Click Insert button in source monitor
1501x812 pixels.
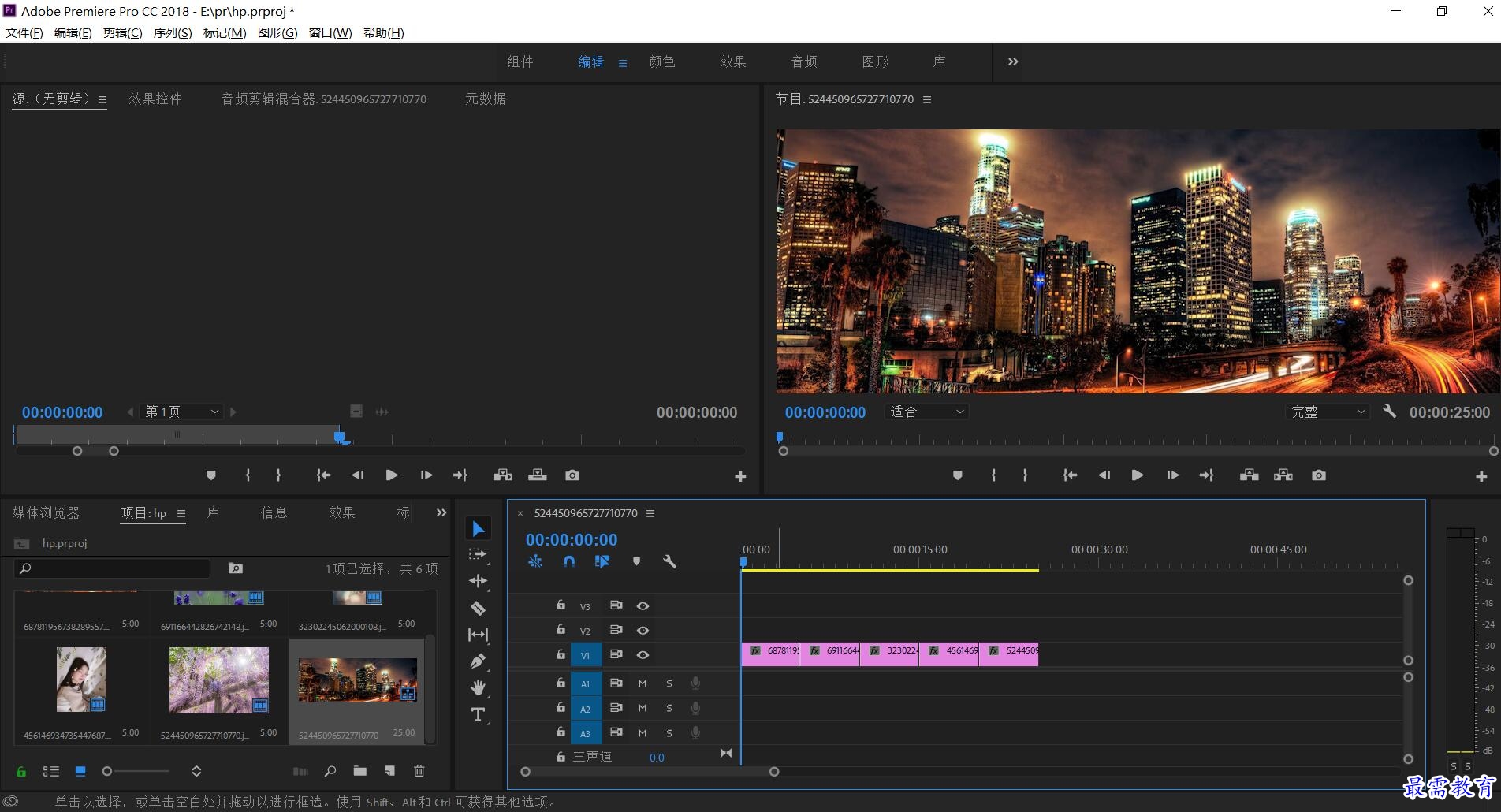click(x=502, y=475)
